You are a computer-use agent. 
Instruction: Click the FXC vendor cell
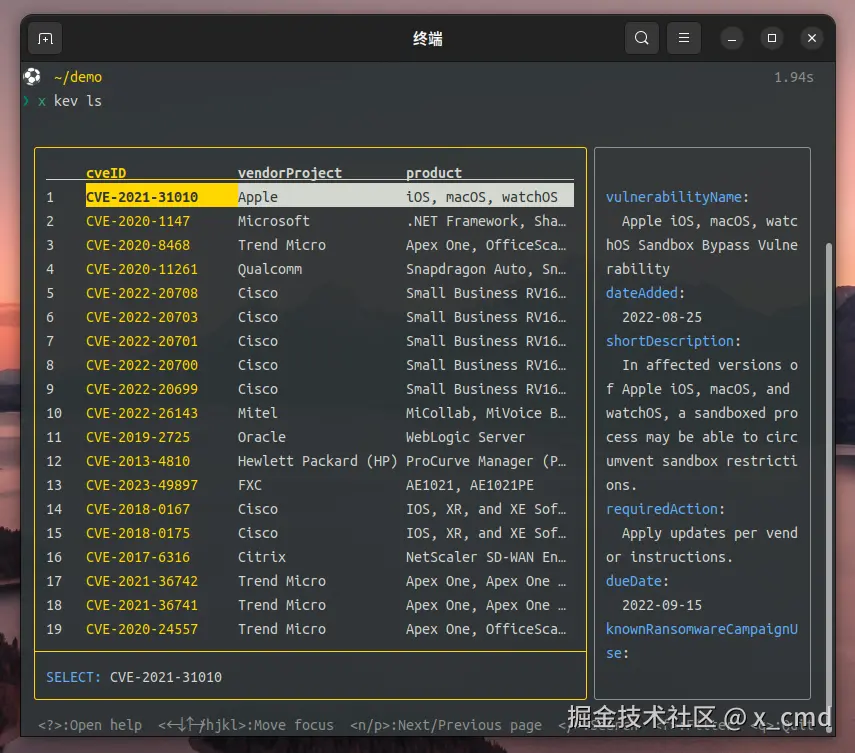pos(250,485)
